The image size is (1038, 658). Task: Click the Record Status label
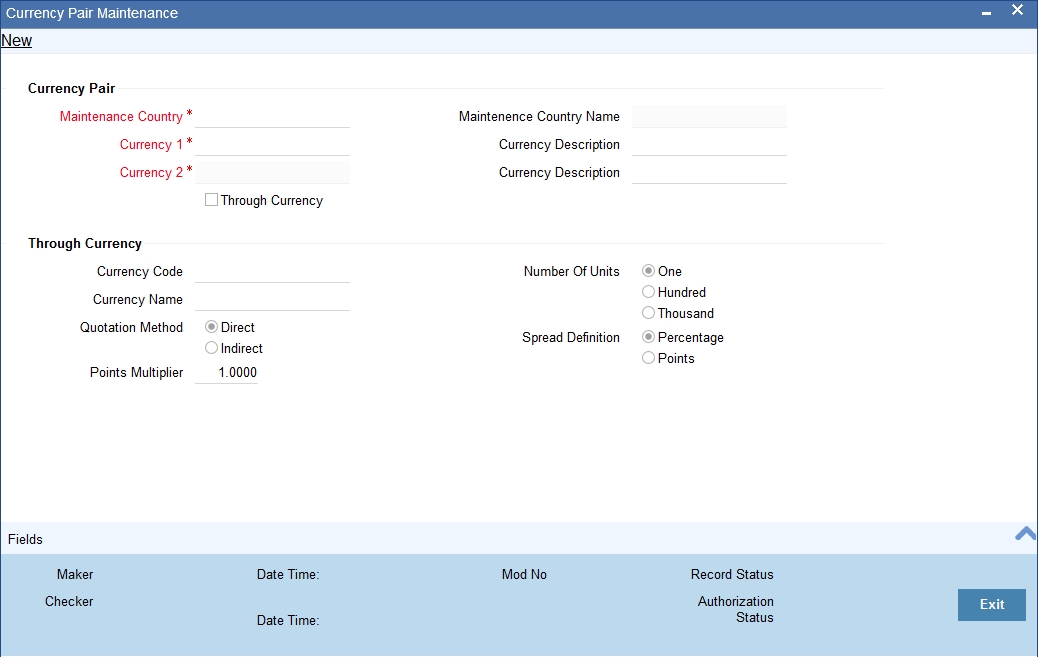(732, 575)
